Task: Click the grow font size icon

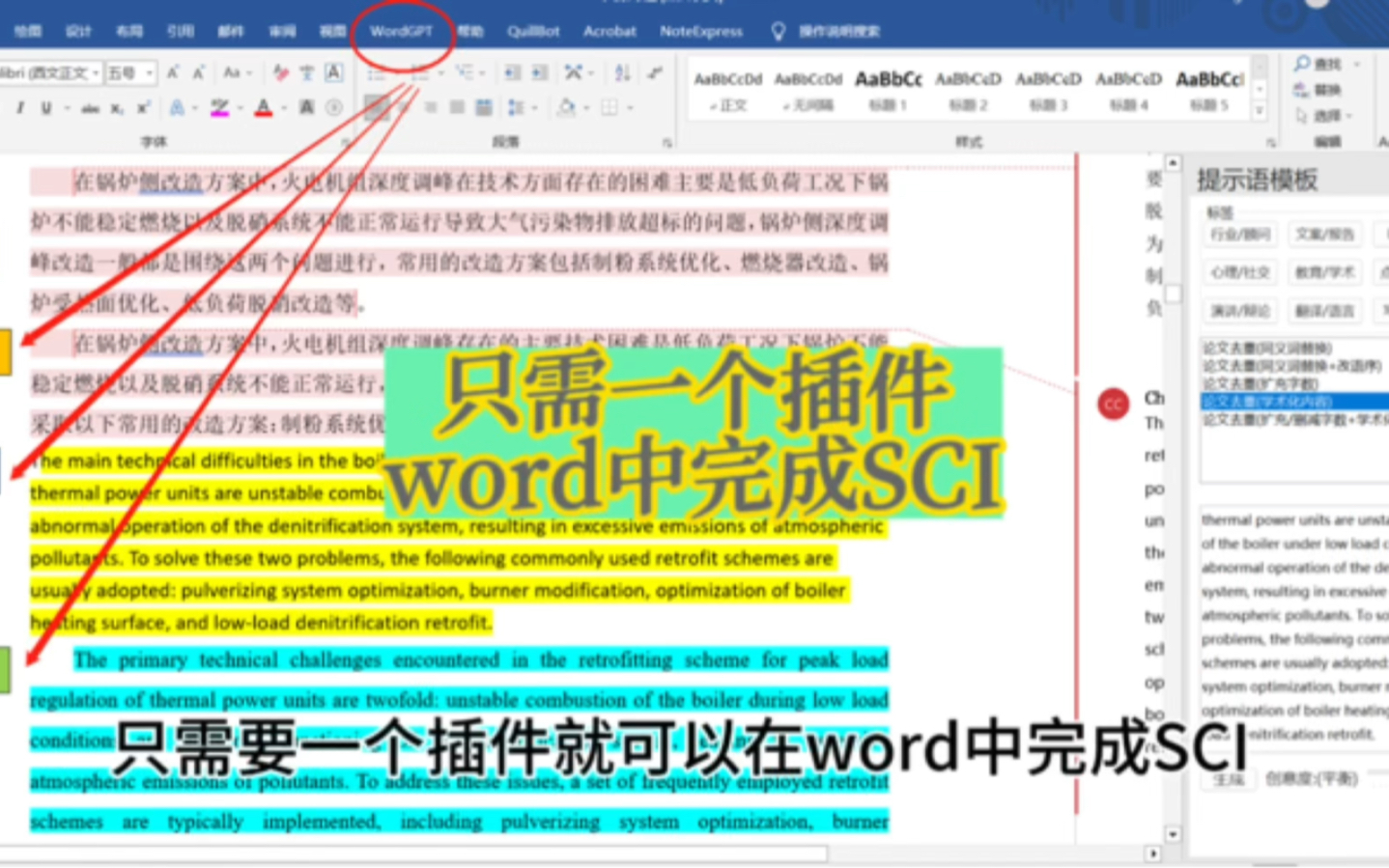Action: pos(174,72)
